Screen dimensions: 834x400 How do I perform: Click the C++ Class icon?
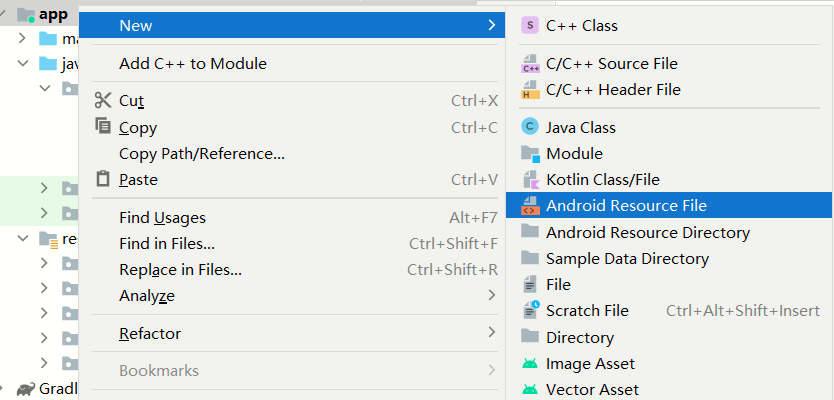pyautogui.click(x=530, y=26)
